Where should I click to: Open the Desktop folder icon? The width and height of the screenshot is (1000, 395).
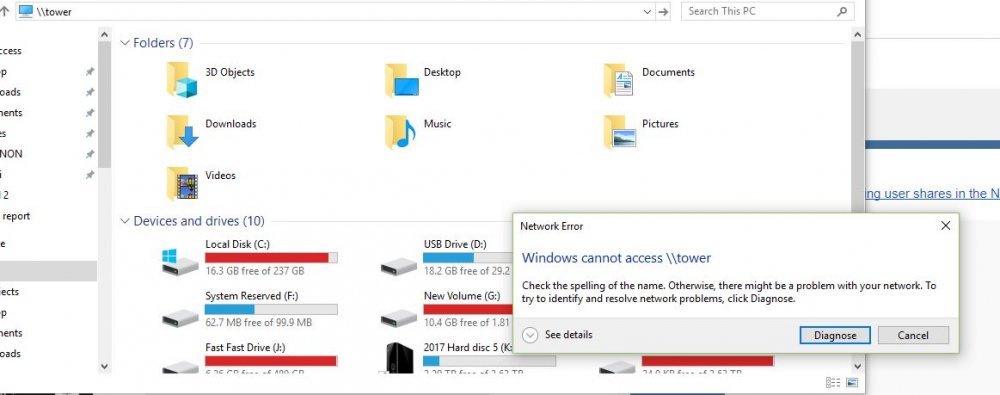(401, 80)
